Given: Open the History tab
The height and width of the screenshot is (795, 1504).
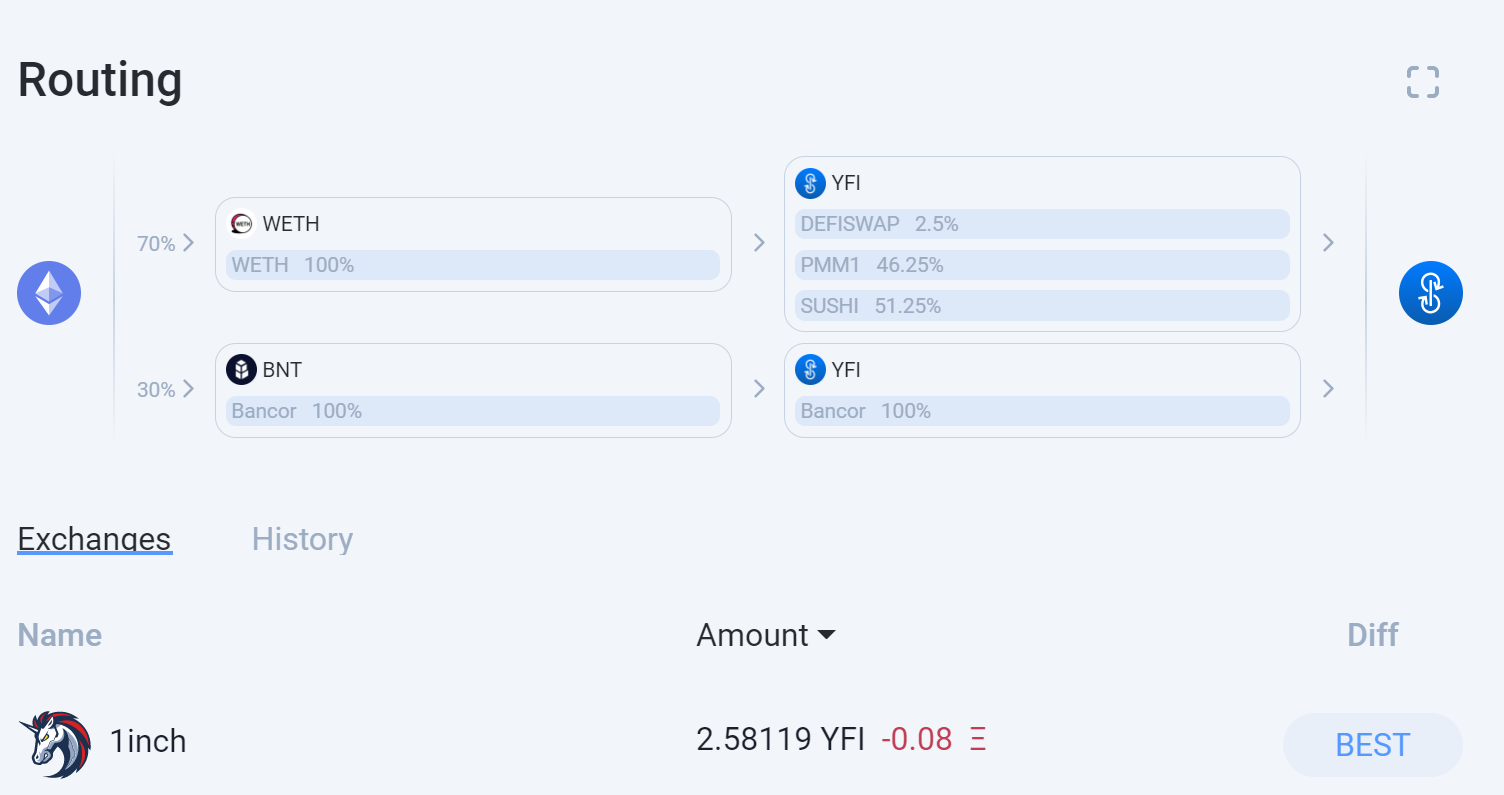Looking at the screenshot, I should tap(302, 539).
